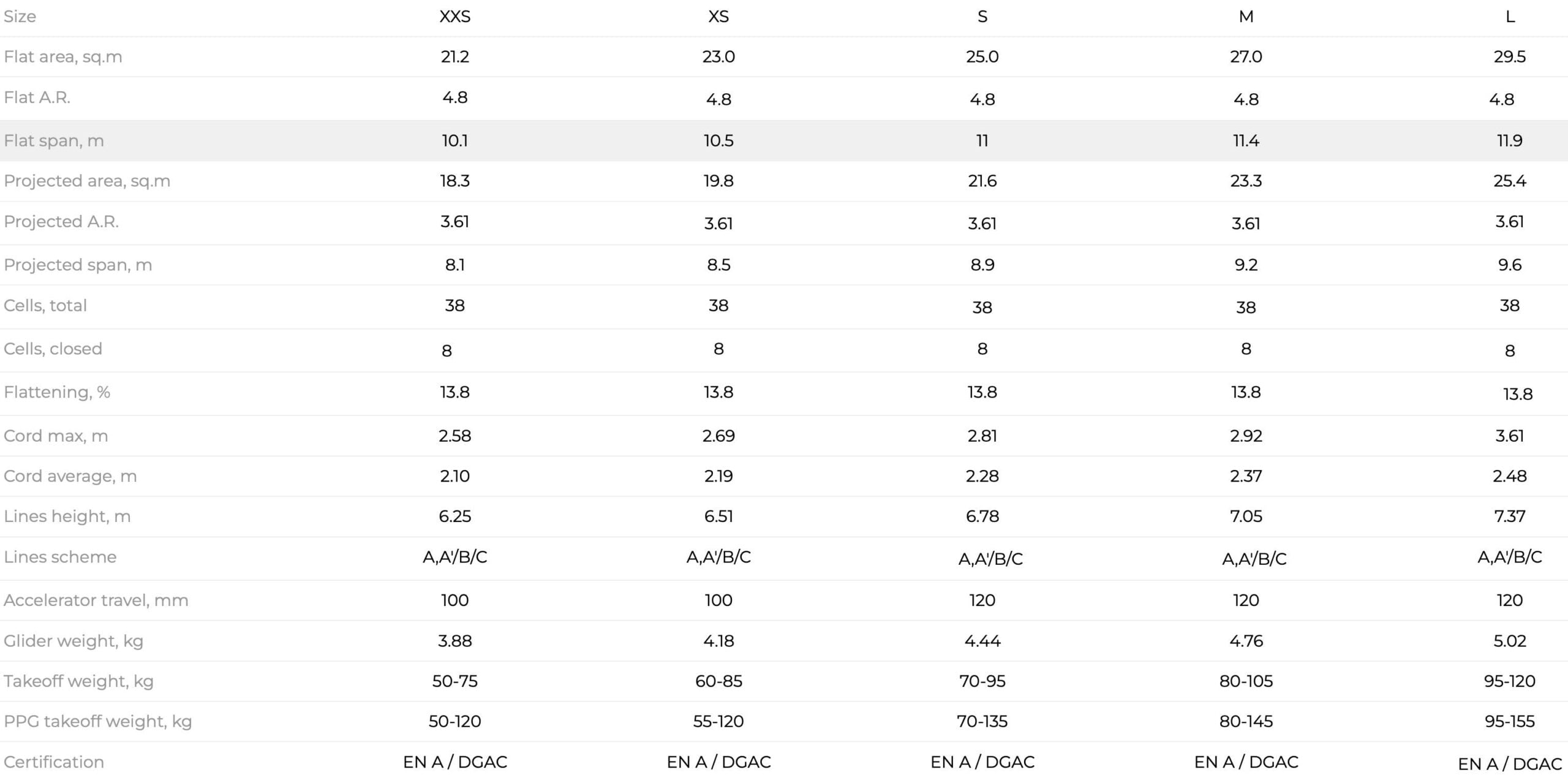Select the Flat area, sq.m row label

tap(63, 57)
